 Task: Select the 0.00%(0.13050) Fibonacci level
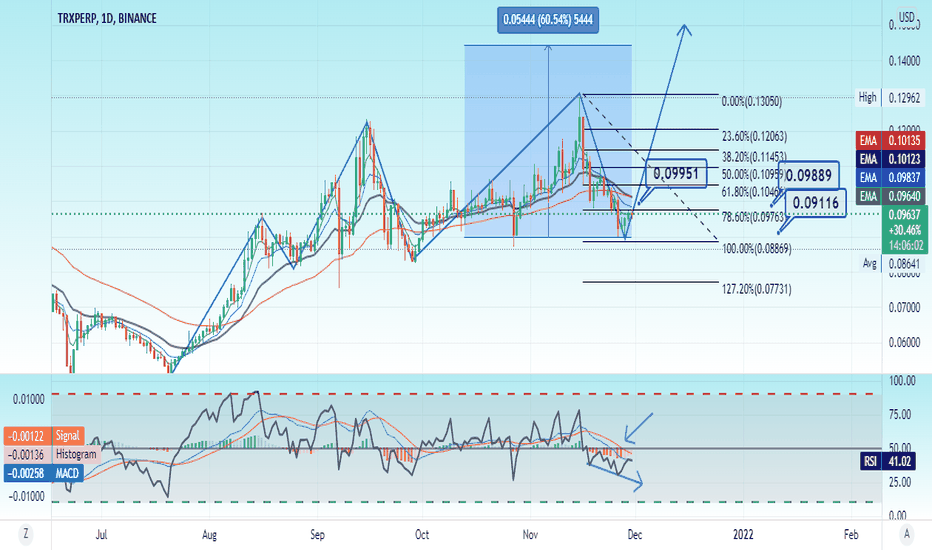coord(751,102)
